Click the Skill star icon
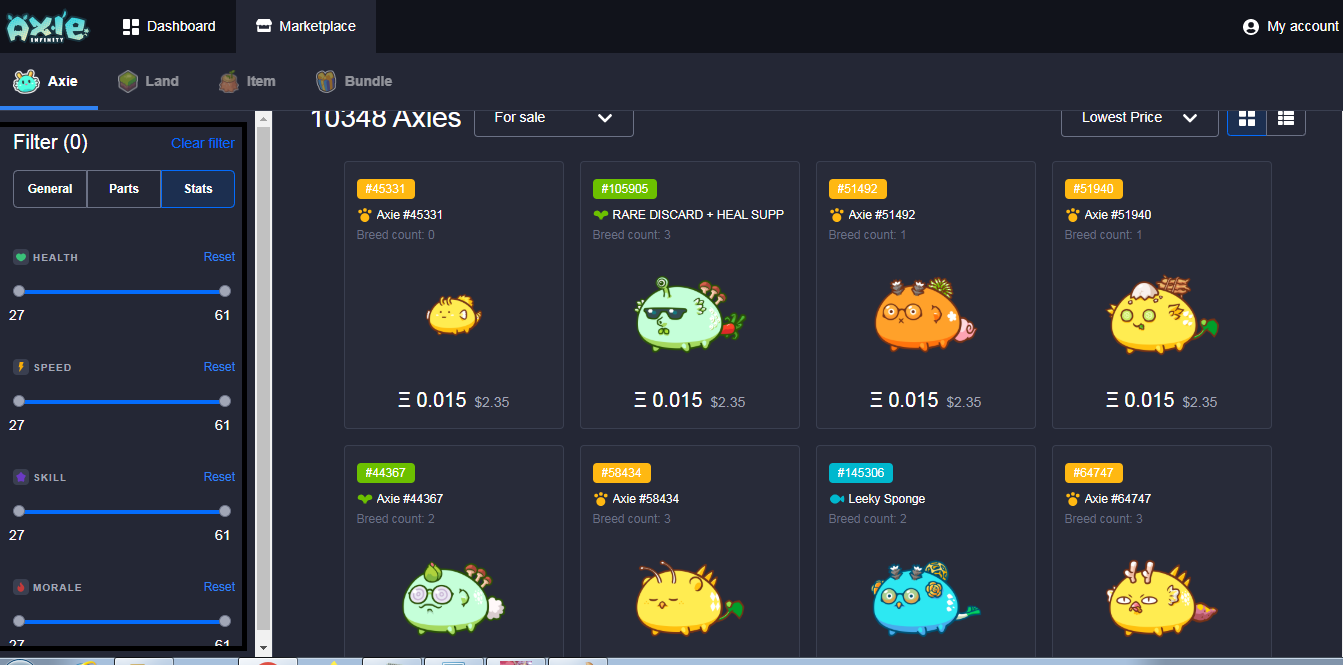1343x665 pixels. coord(21,477)
